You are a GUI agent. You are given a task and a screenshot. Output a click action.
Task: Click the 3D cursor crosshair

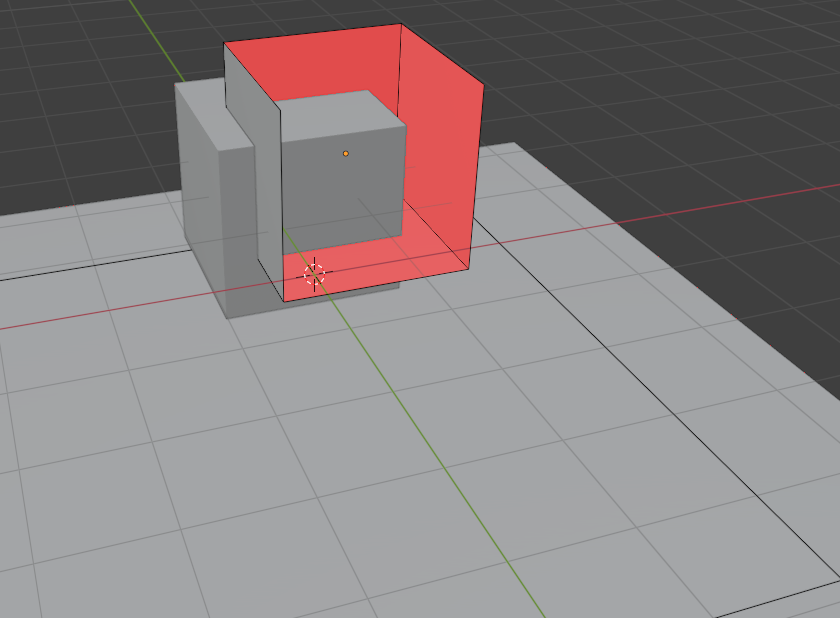314,272
